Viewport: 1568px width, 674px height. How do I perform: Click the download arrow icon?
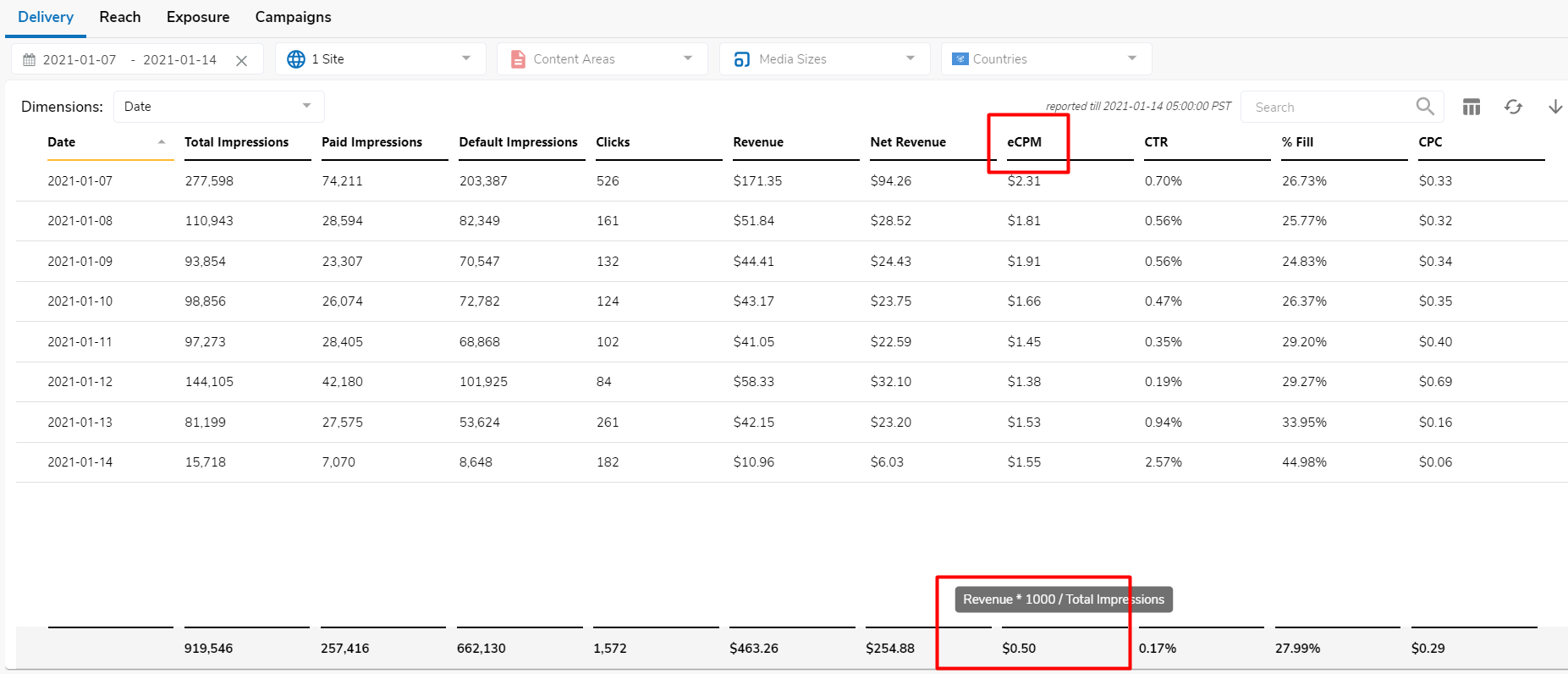tap(1554, 107)
